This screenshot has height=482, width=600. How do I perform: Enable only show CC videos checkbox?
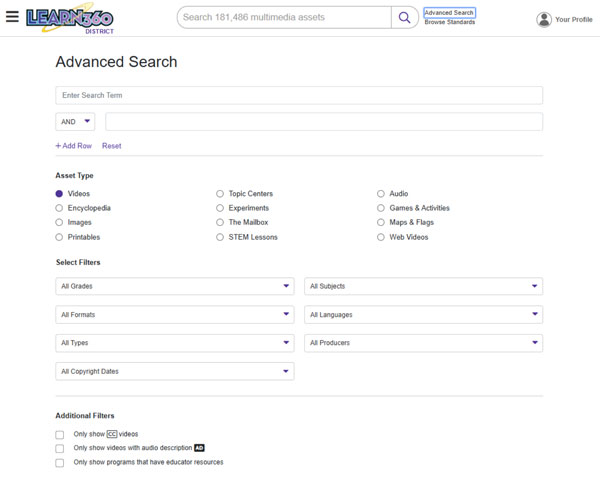tap(60, 435)
